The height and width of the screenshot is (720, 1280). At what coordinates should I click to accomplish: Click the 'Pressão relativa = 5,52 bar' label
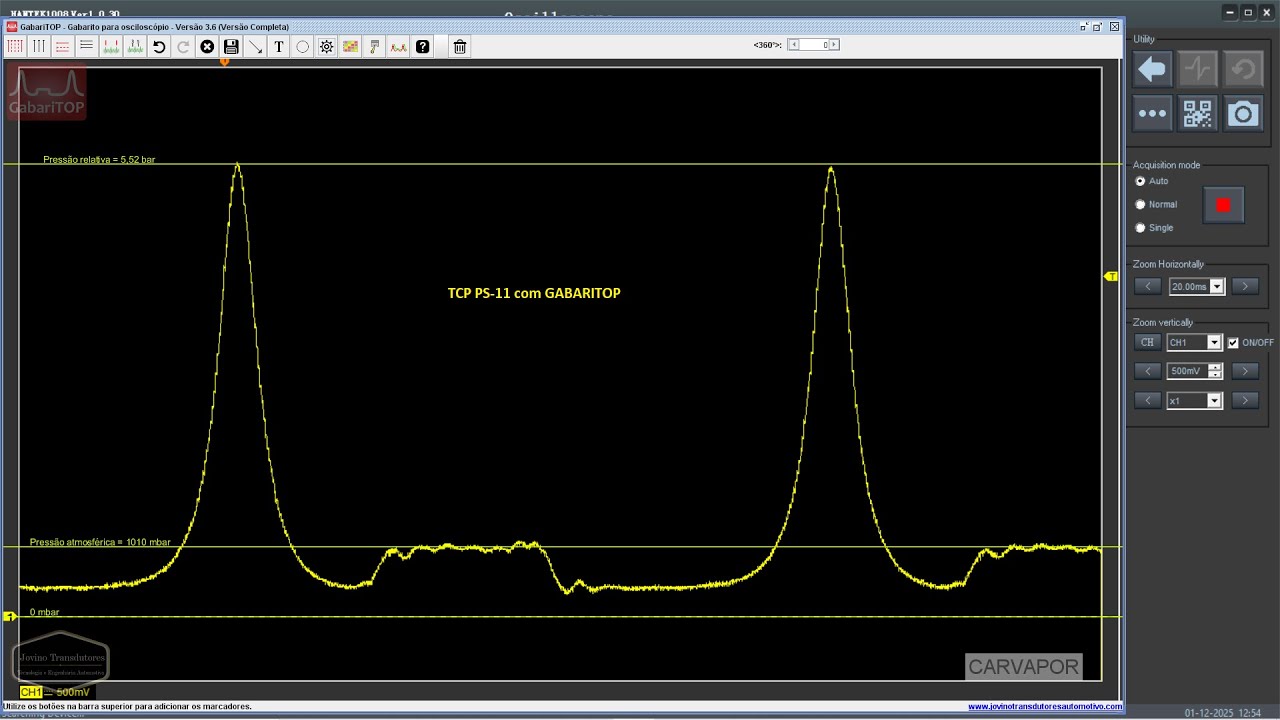(99, 160)
